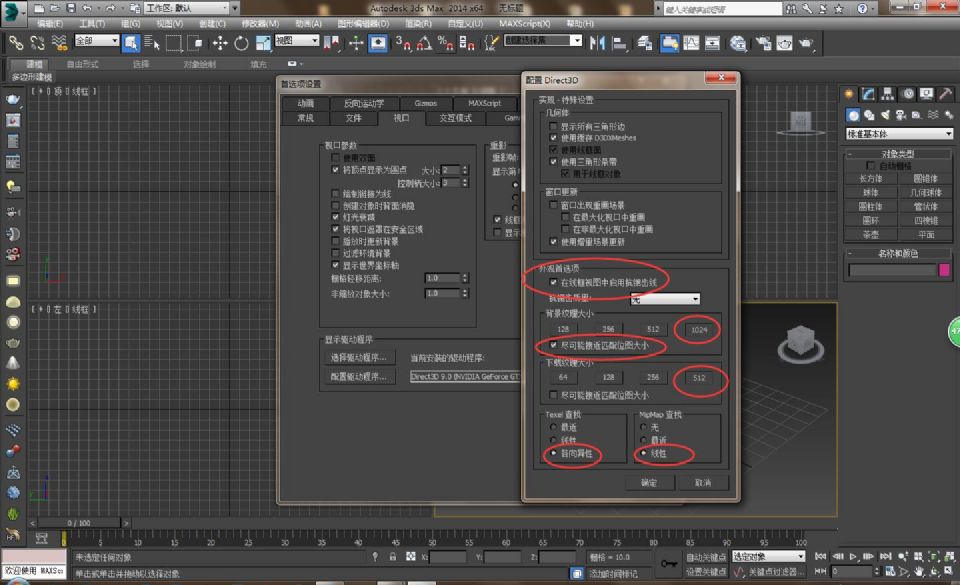960x585 pixels.
Task: Toggle 使用缓存 D3DXMeshes checkbox
Action: 553,138
